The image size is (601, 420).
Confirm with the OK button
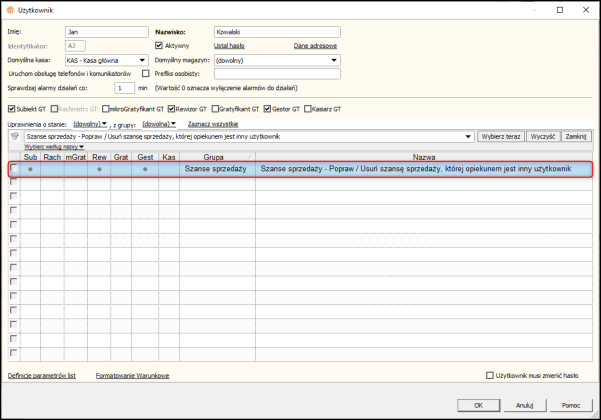click(478, 405)
